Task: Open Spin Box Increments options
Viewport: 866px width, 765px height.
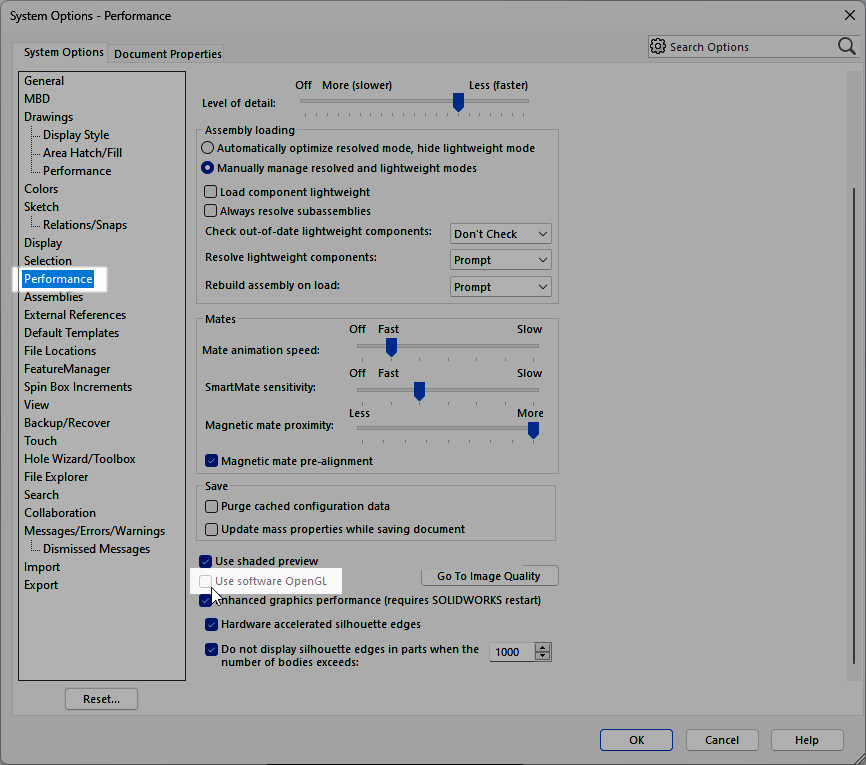Action: tap(78, 387)
